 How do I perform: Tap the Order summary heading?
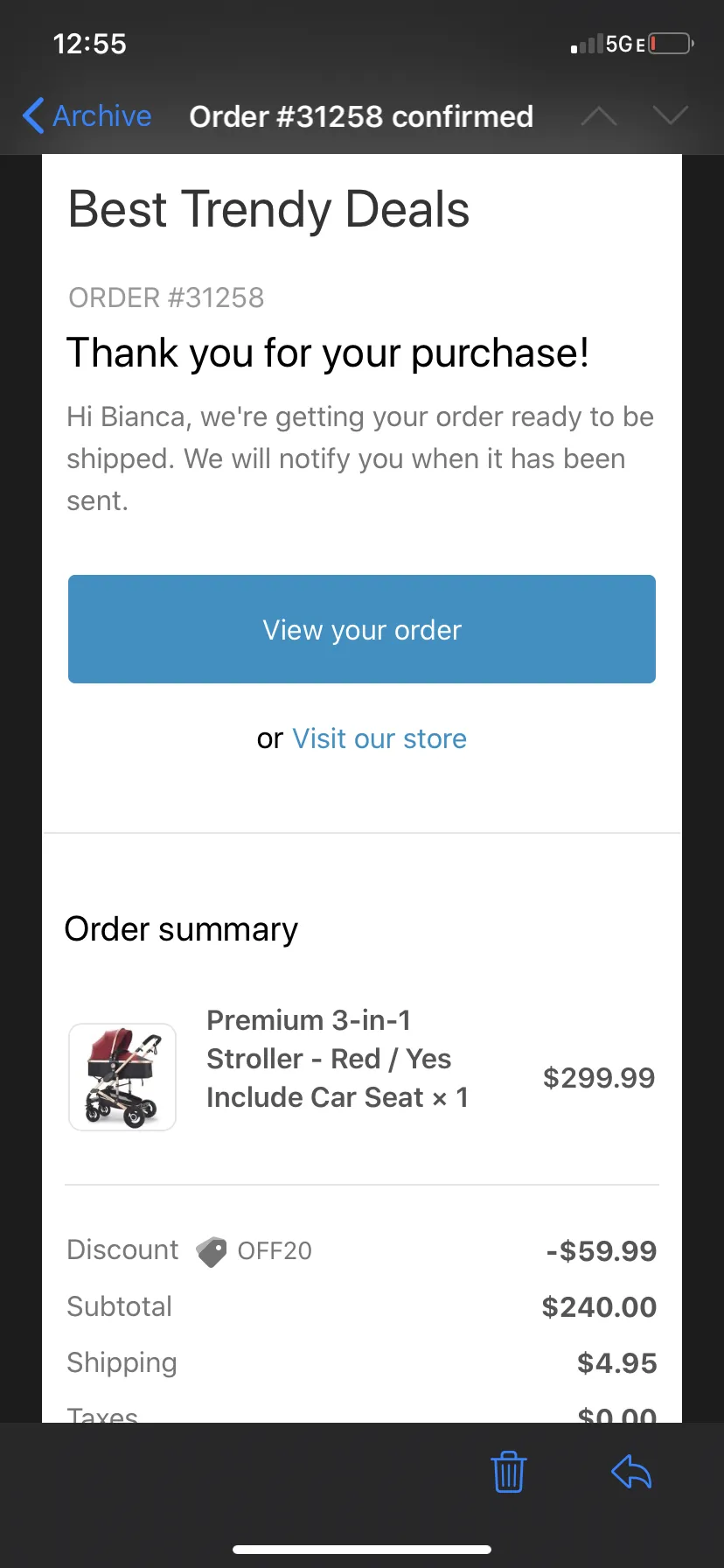pyautogui.click(x=181, y=929)
